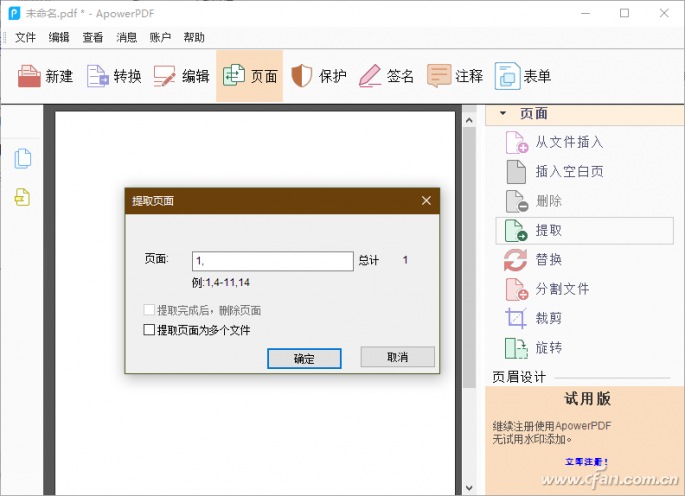The width and height of the screenshot is (685, 496).
Task: Close the 提取页面 dialog
Action: click(x=426, y=201)
